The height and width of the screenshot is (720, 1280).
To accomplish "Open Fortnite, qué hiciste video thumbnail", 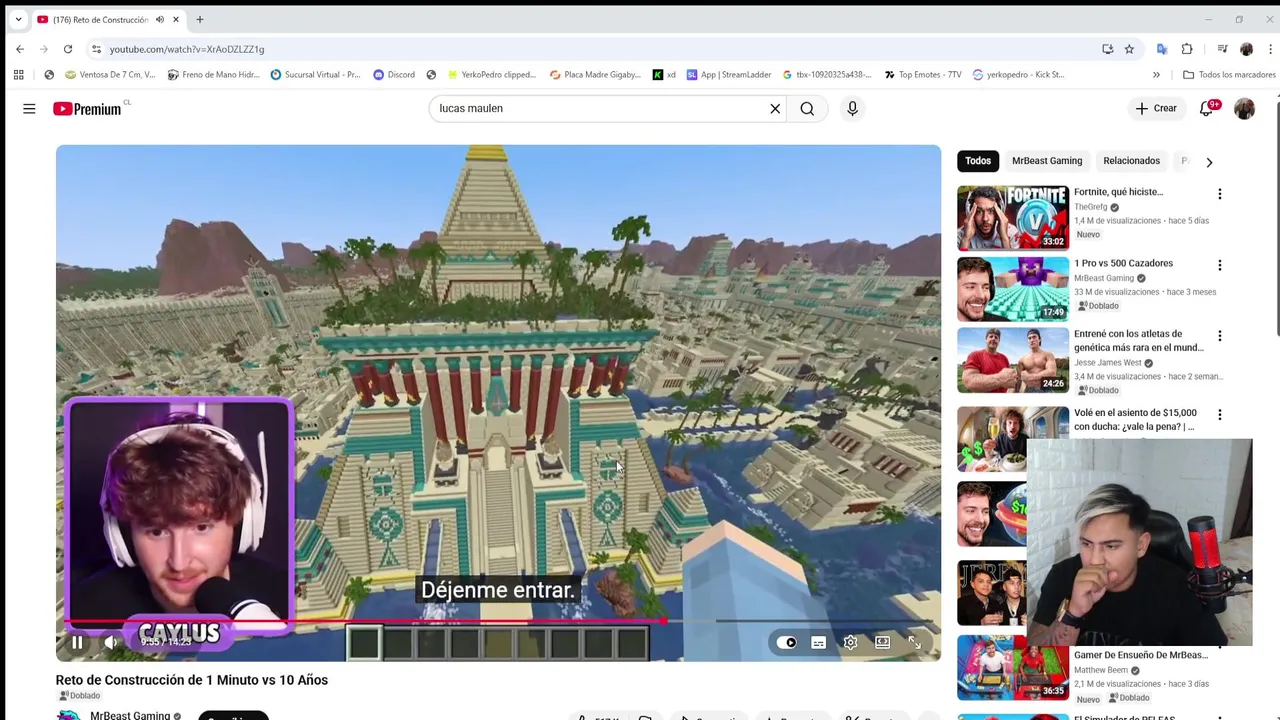I will click(x=1012, y=217).
